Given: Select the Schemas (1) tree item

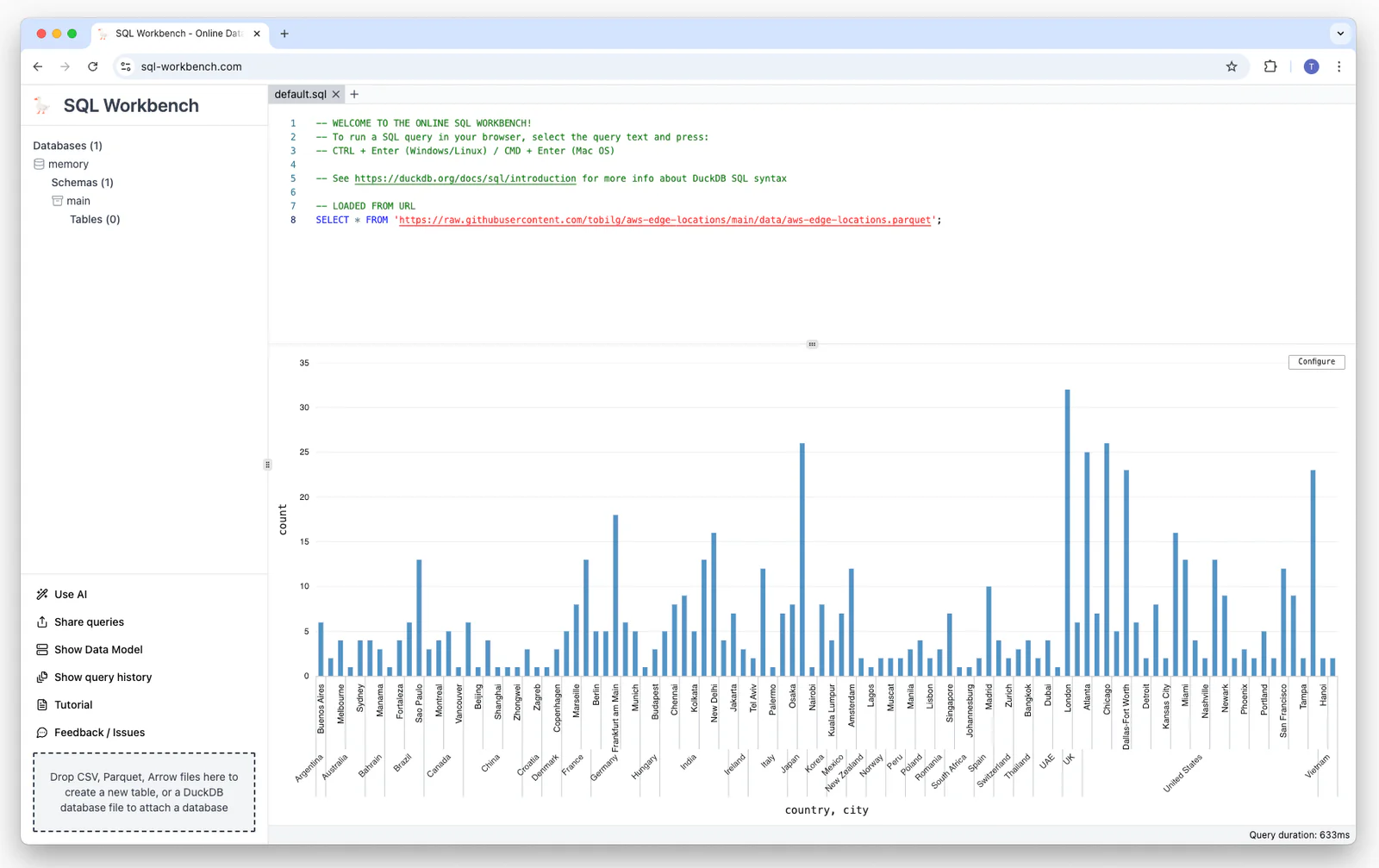Looking at the screenshot, I should (x=82, y=183).
